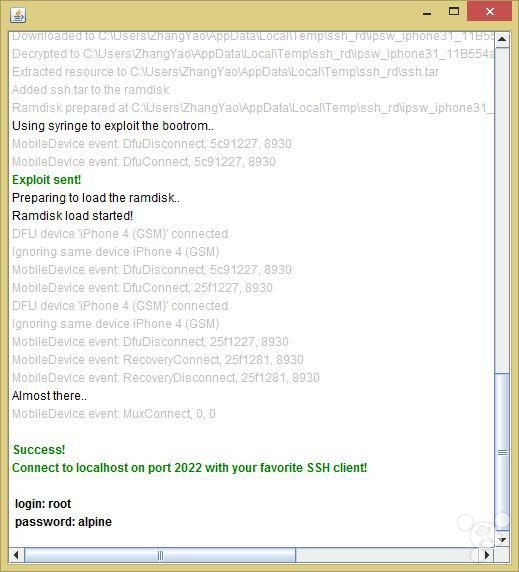Maximize the SSH ramdisk window
The width and height of the screenshot is (519, 572).
pos(454,12)
